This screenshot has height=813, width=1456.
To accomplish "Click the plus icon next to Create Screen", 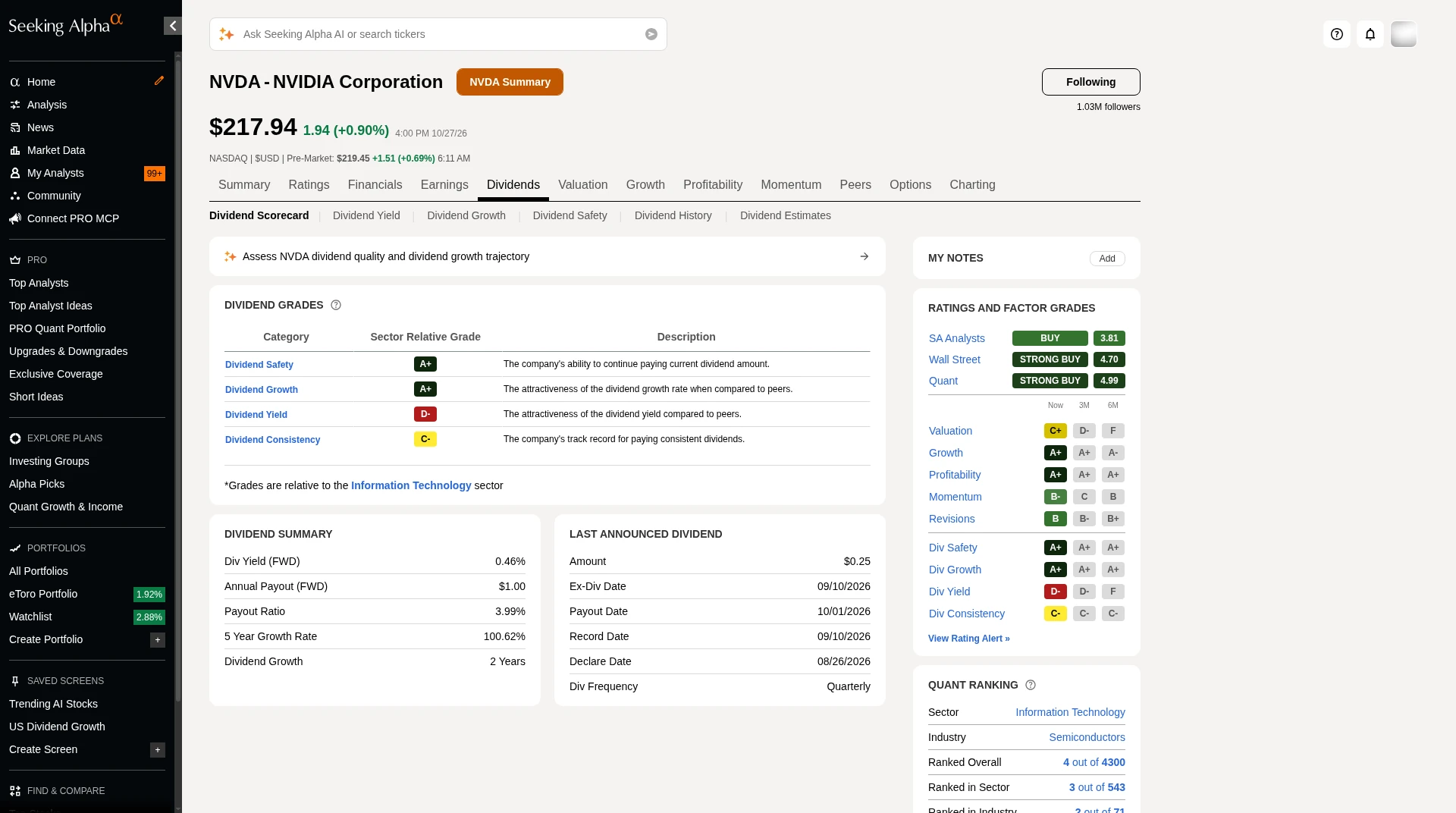I will 158,750.
